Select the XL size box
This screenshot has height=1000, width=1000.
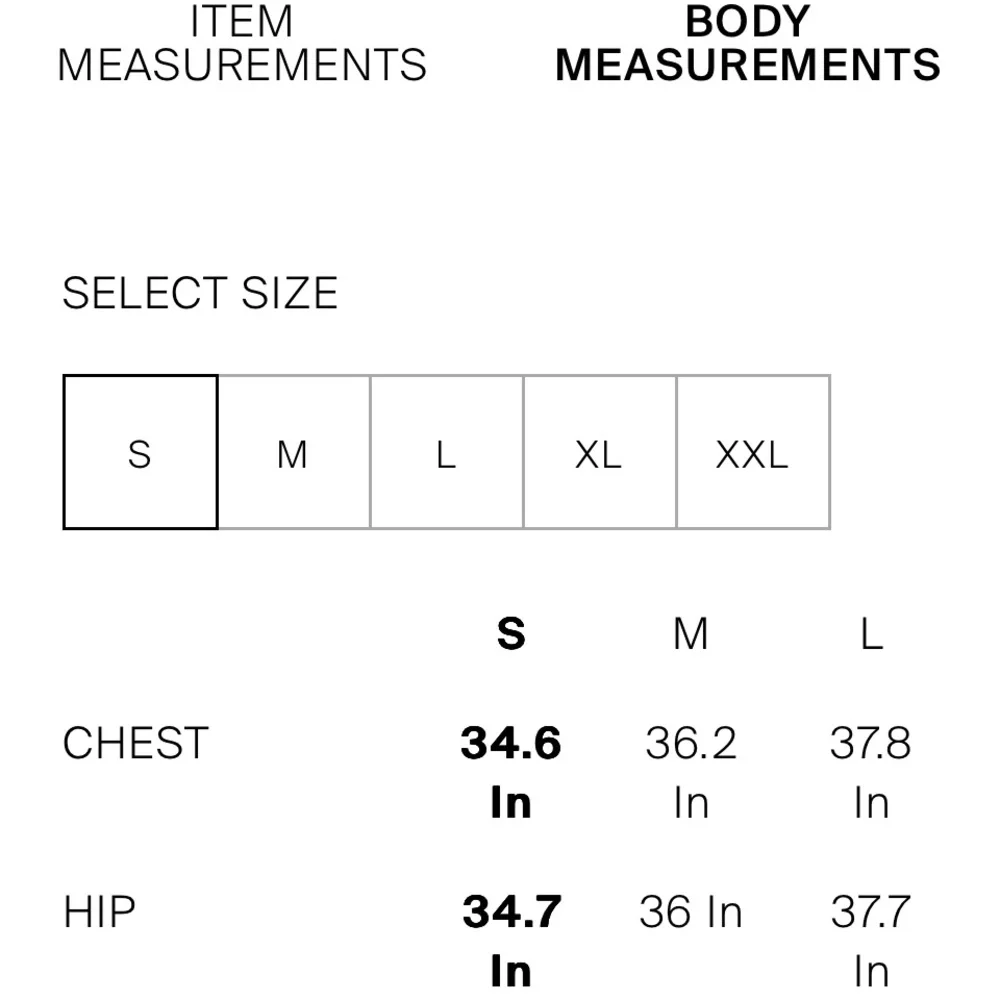pyautogui.click(x=599, y=453)
